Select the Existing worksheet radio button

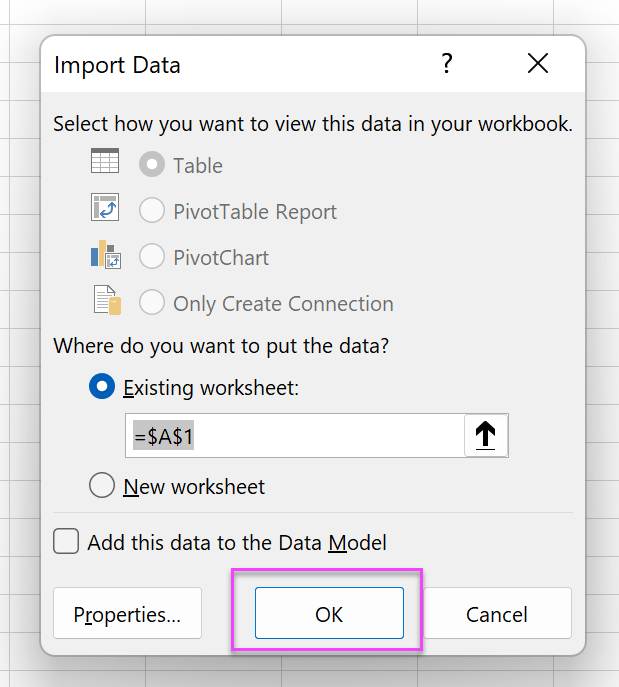pos(102,388)
